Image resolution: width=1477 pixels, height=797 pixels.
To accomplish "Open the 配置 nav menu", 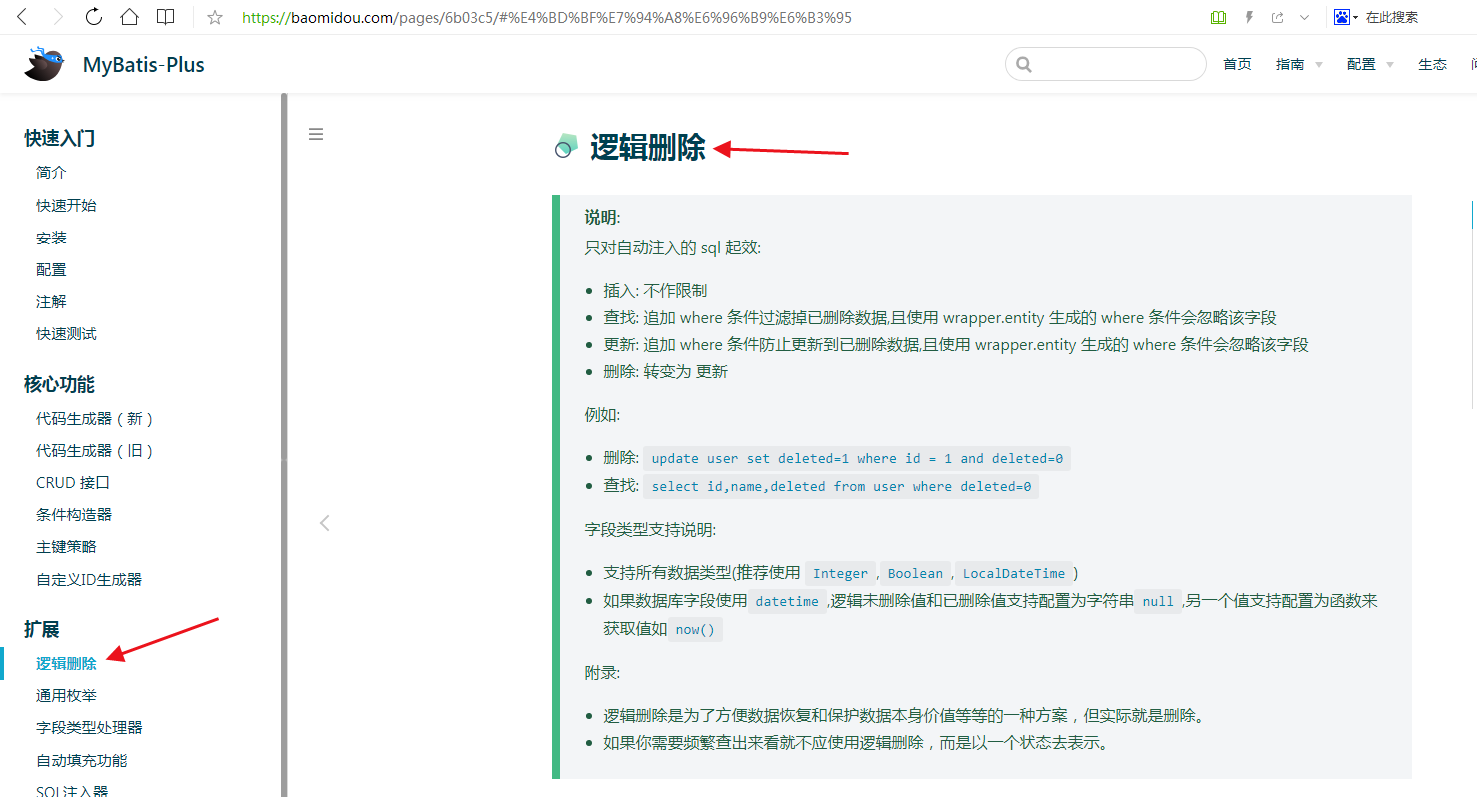I will (x=1361, y=64).
